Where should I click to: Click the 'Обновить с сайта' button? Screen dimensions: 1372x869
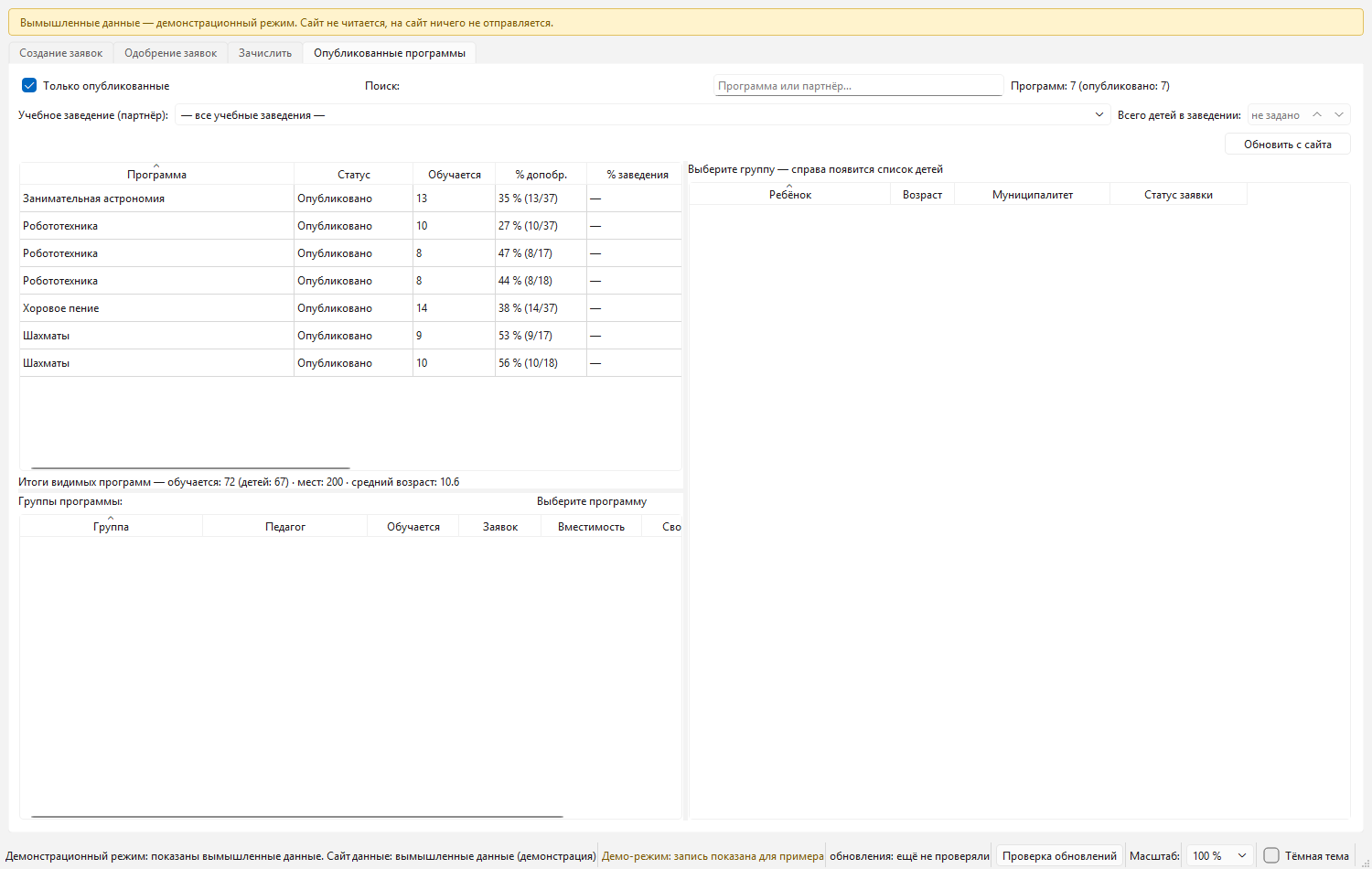(1288, 145)
